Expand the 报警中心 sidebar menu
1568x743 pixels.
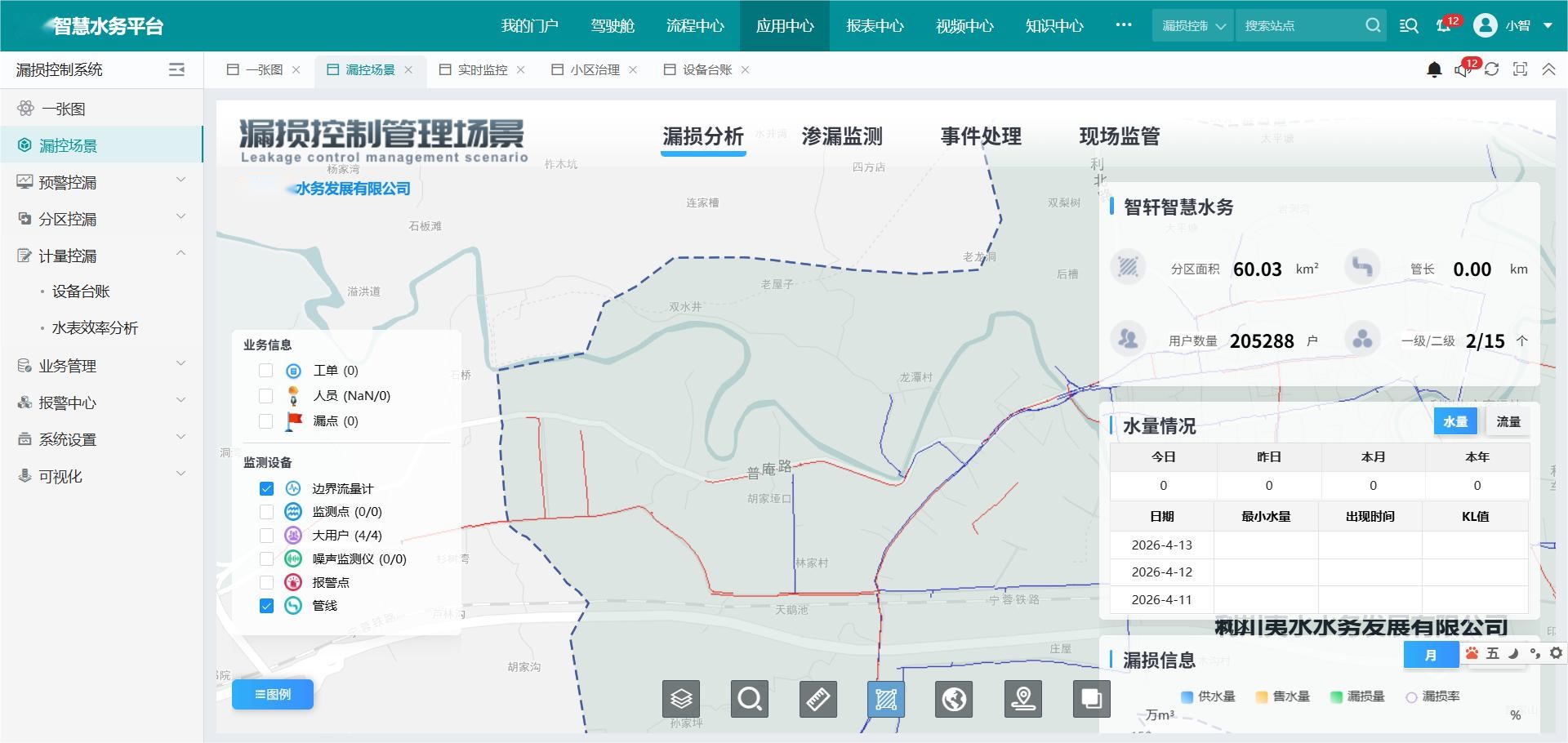pos(101,403)
